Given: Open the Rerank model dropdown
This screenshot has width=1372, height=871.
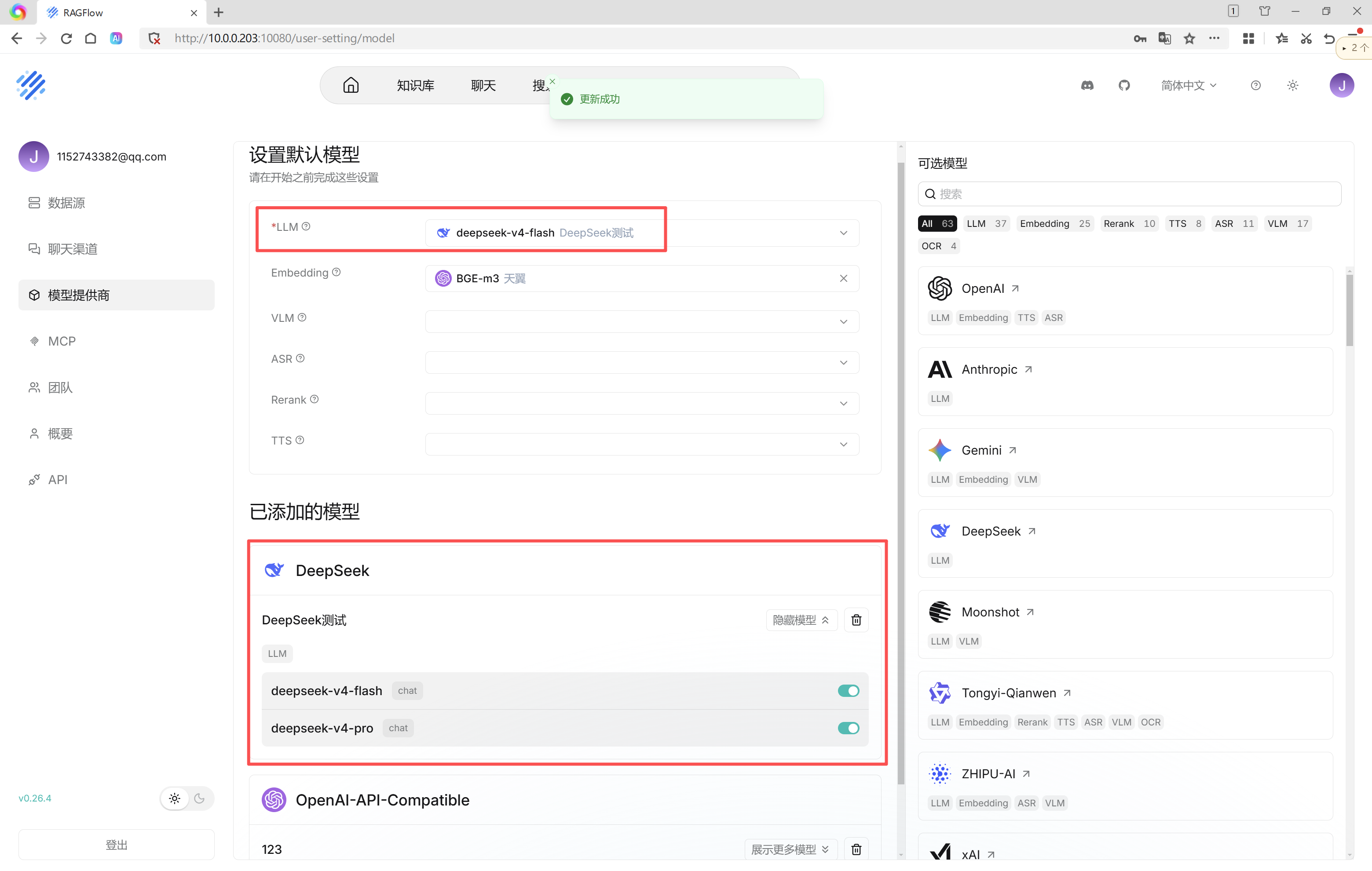Looking at the screenshot, I should [642, 404].
